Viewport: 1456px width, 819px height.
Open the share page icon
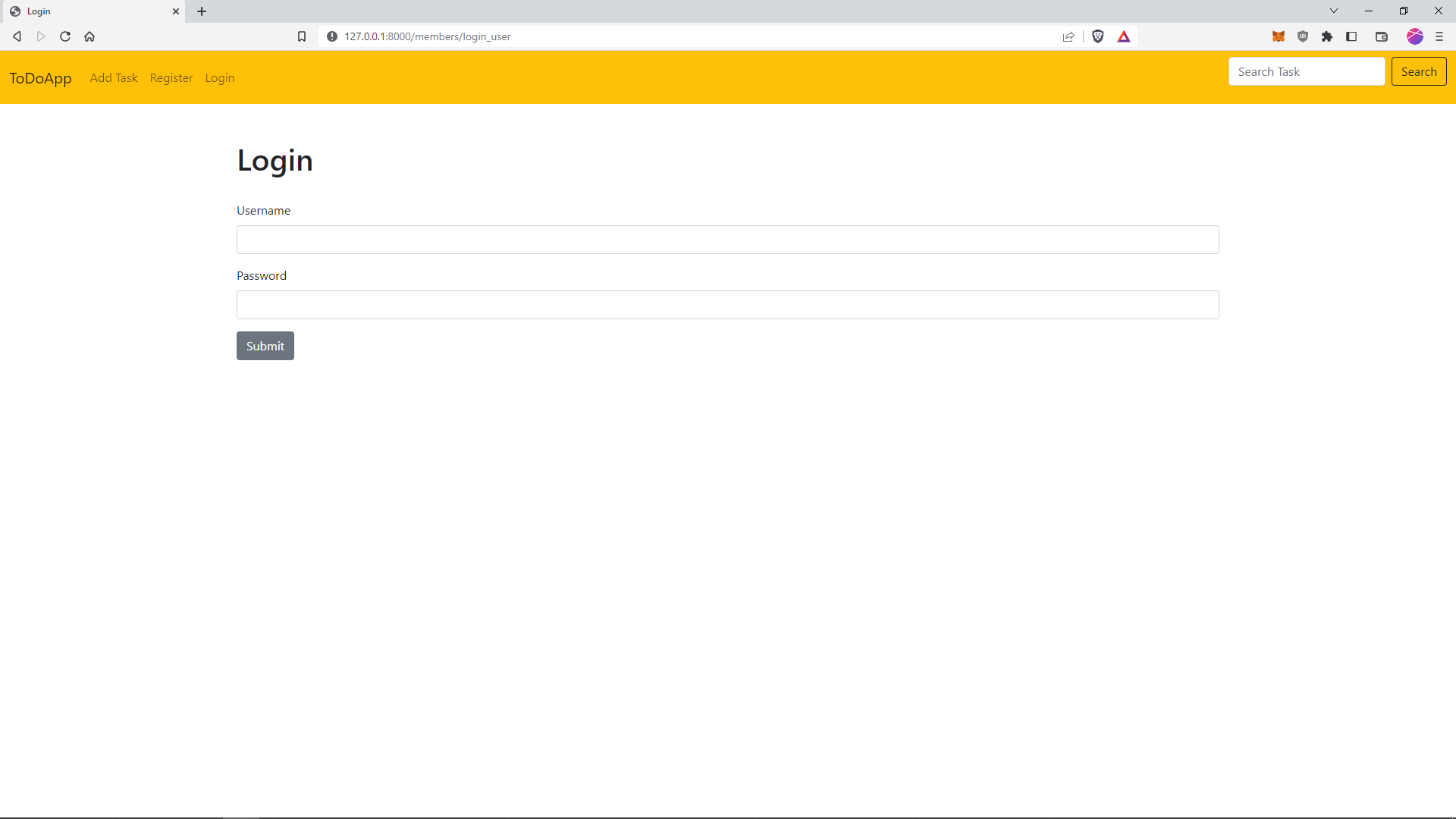1068,36
